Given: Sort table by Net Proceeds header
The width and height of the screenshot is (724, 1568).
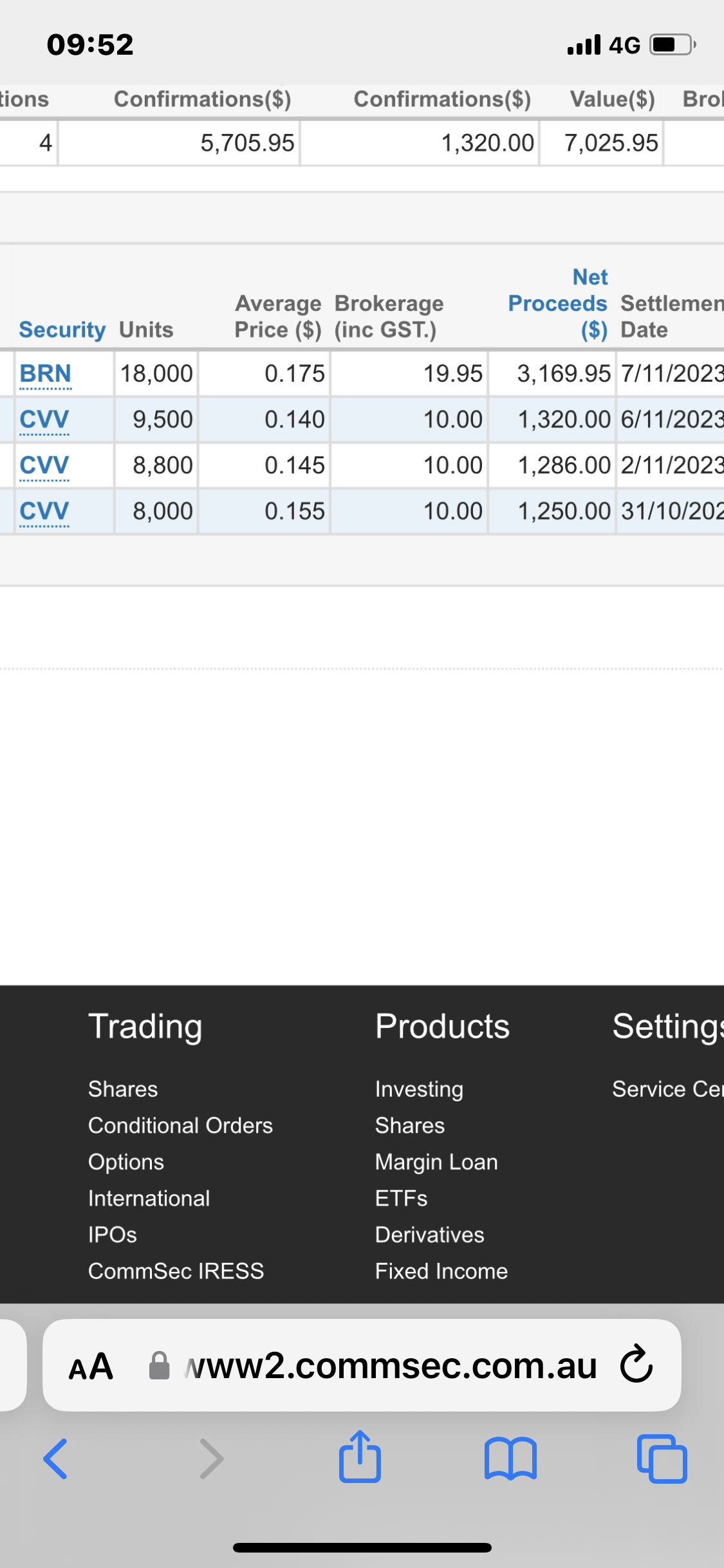Looking at the screenshot, I should pyautogui.click(x=557, y=303).
